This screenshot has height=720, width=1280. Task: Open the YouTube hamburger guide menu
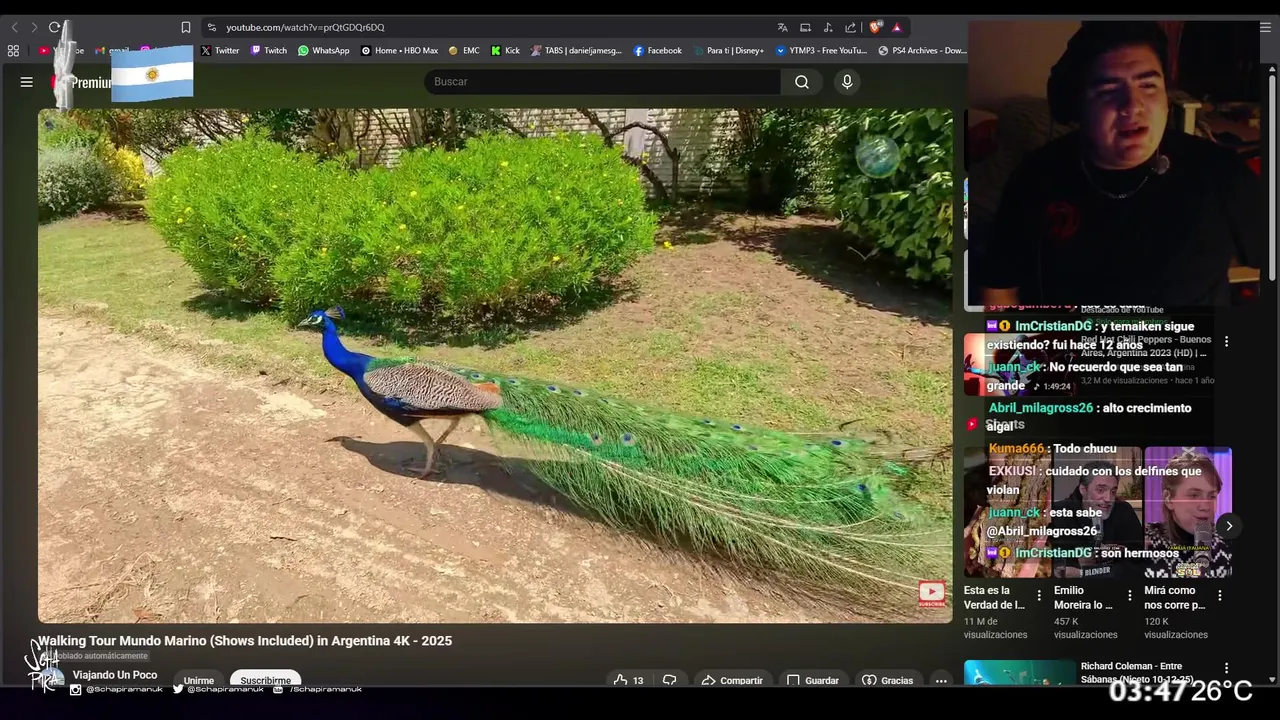coord(27,82)
